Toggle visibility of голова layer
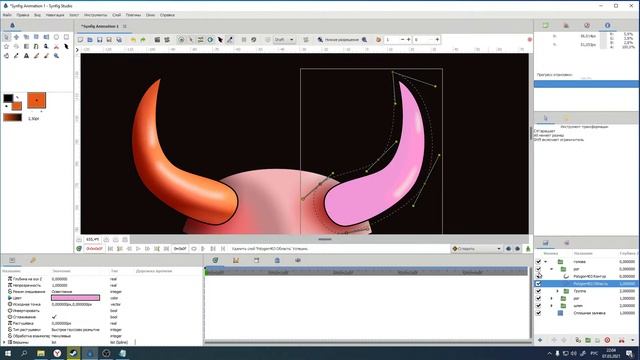The height and width of the screenshot is (360, 640). pos(538,262)
